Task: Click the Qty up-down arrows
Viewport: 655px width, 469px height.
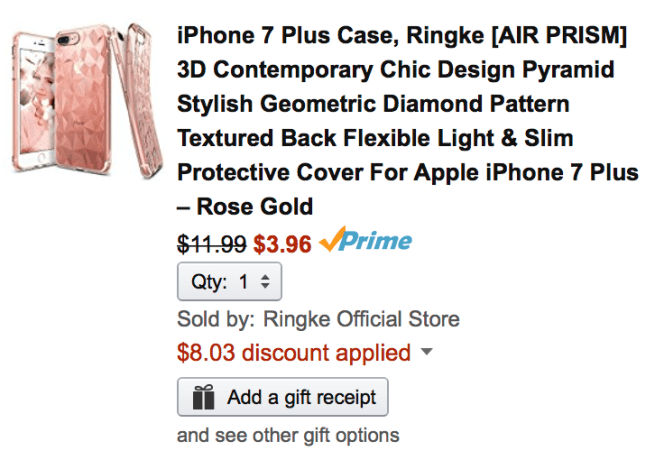Action: click(x=265, y=282)
